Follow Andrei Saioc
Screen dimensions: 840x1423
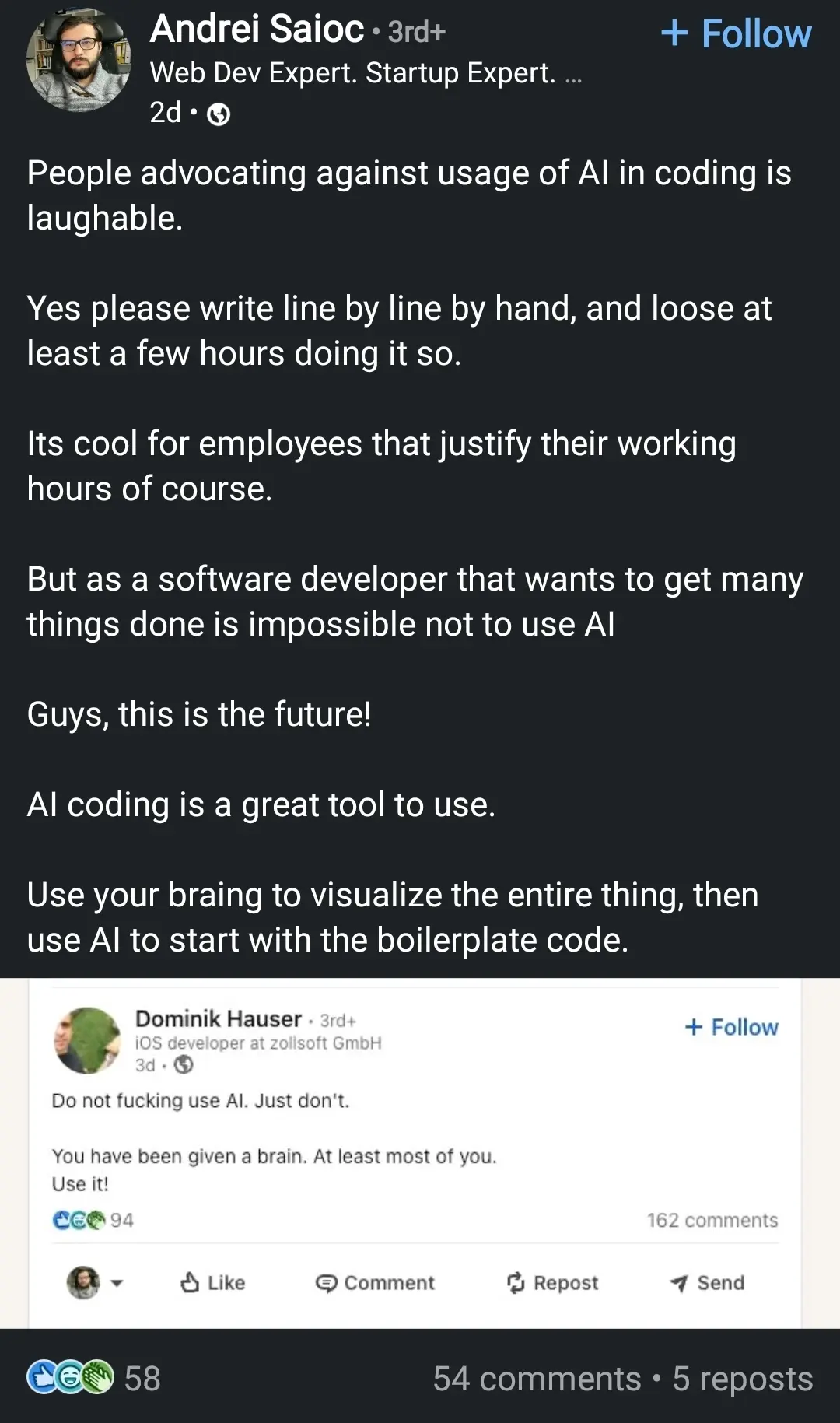click(736, 34)
